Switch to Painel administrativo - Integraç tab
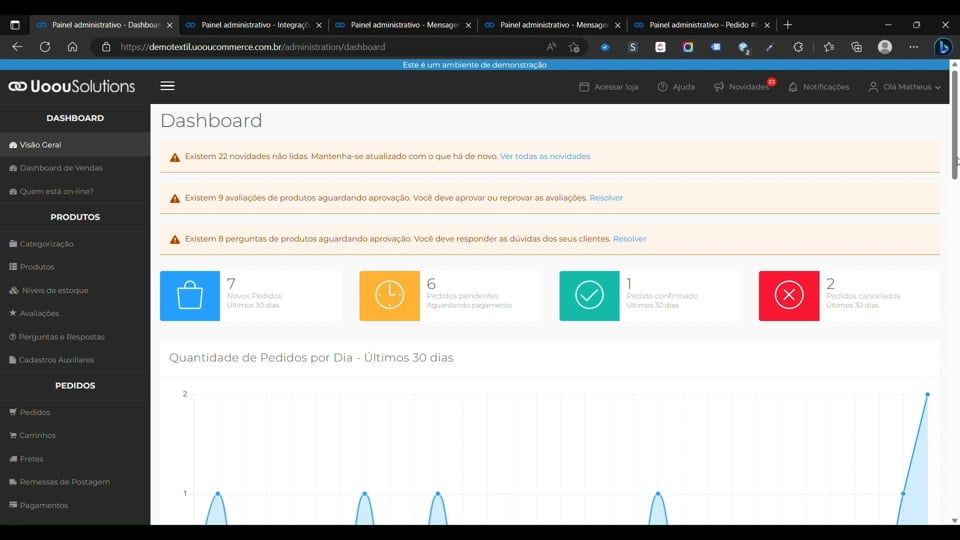Image resolution: width=960 pixels, height=540 pixels. point(254,25)
